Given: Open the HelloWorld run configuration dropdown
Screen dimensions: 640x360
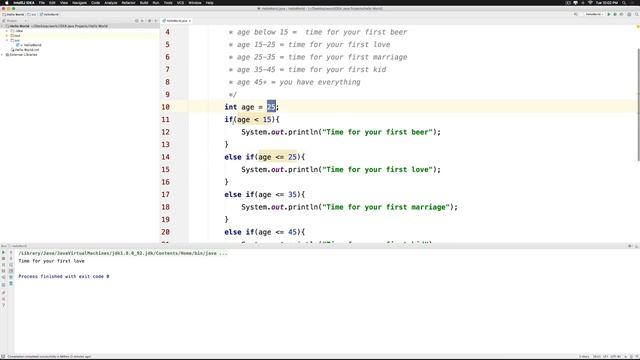Looking at the screenshot, I should 594,14.
